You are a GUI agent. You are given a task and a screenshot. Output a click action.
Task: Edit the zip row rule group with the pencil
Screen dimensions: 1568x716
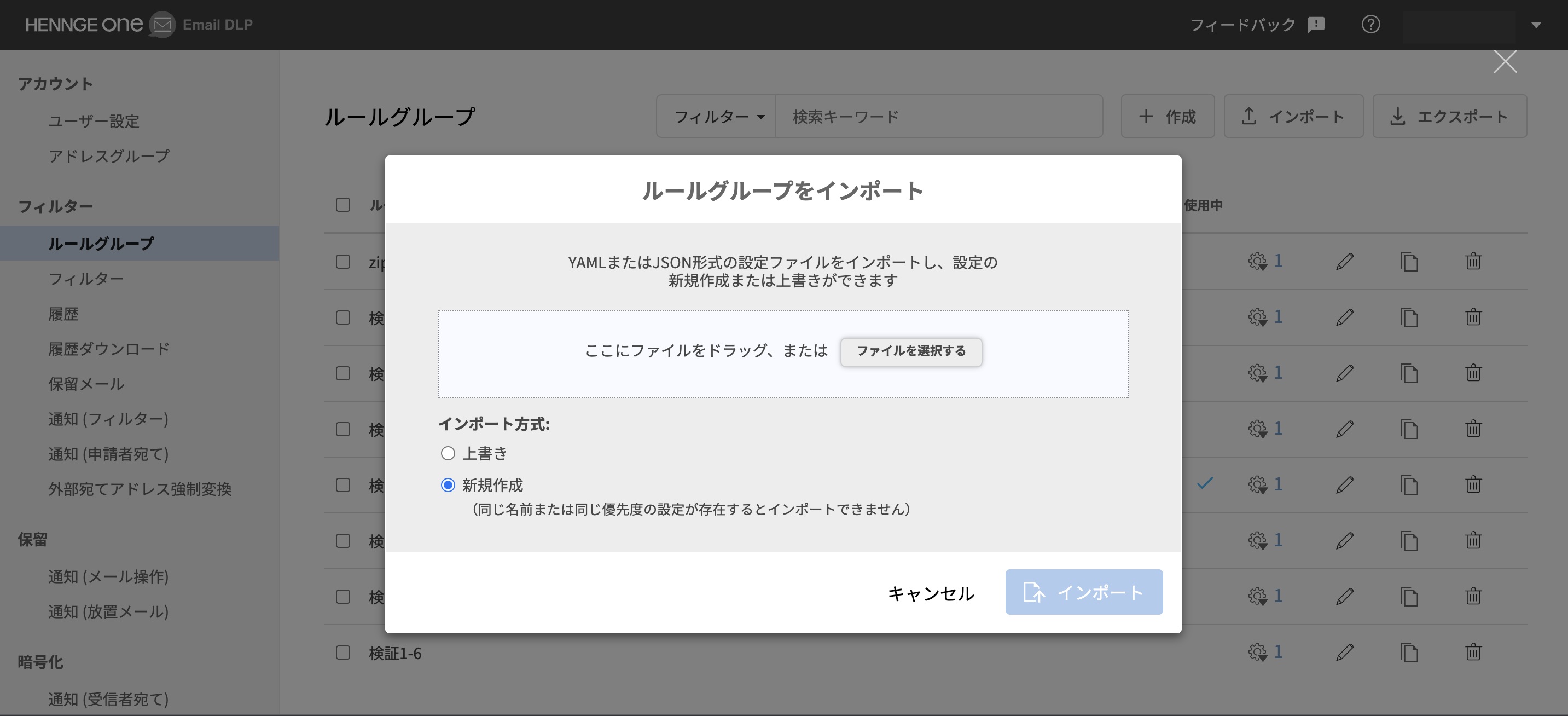click(1345, 262)
